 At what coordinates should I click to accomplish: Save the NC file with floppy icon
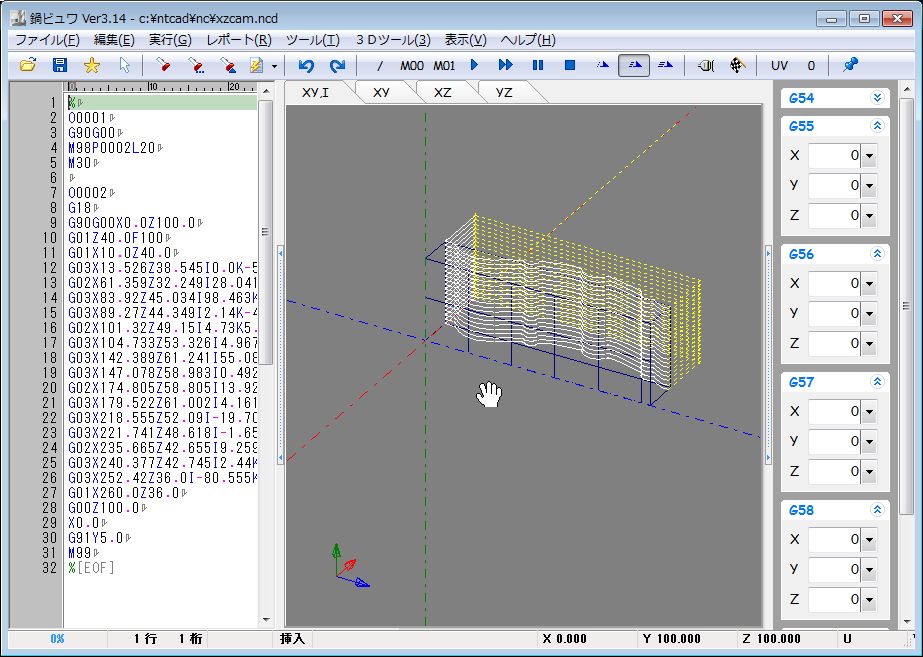[60, 65]
